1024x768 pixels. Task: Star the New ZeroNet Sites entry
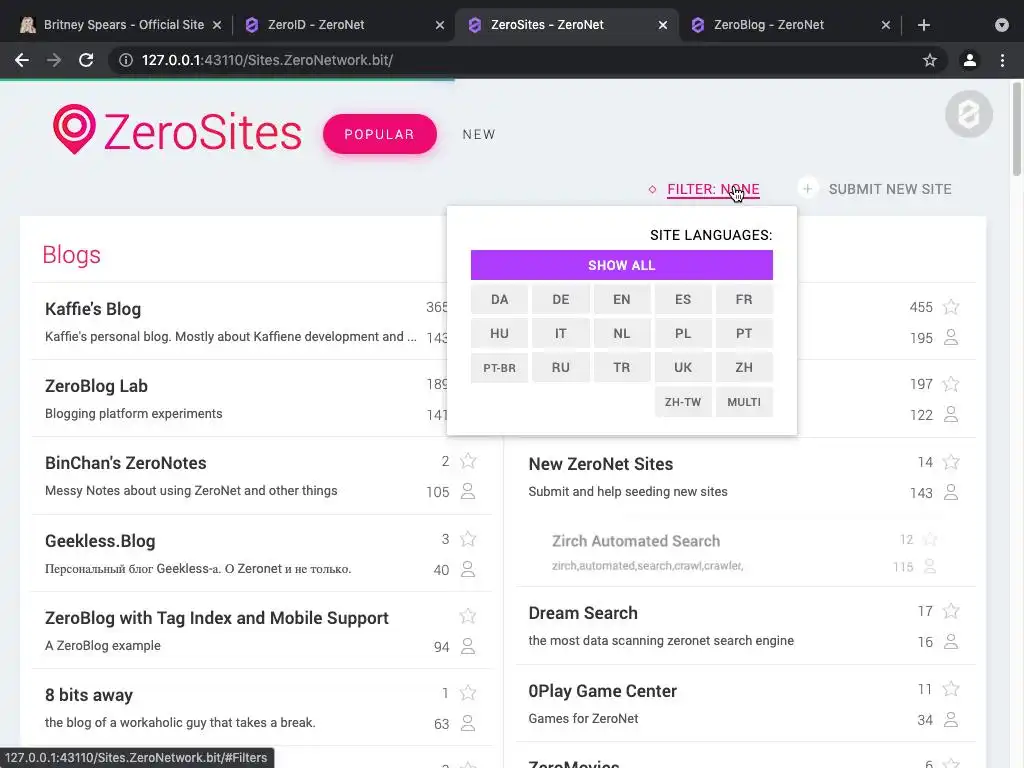click(951, 462)
